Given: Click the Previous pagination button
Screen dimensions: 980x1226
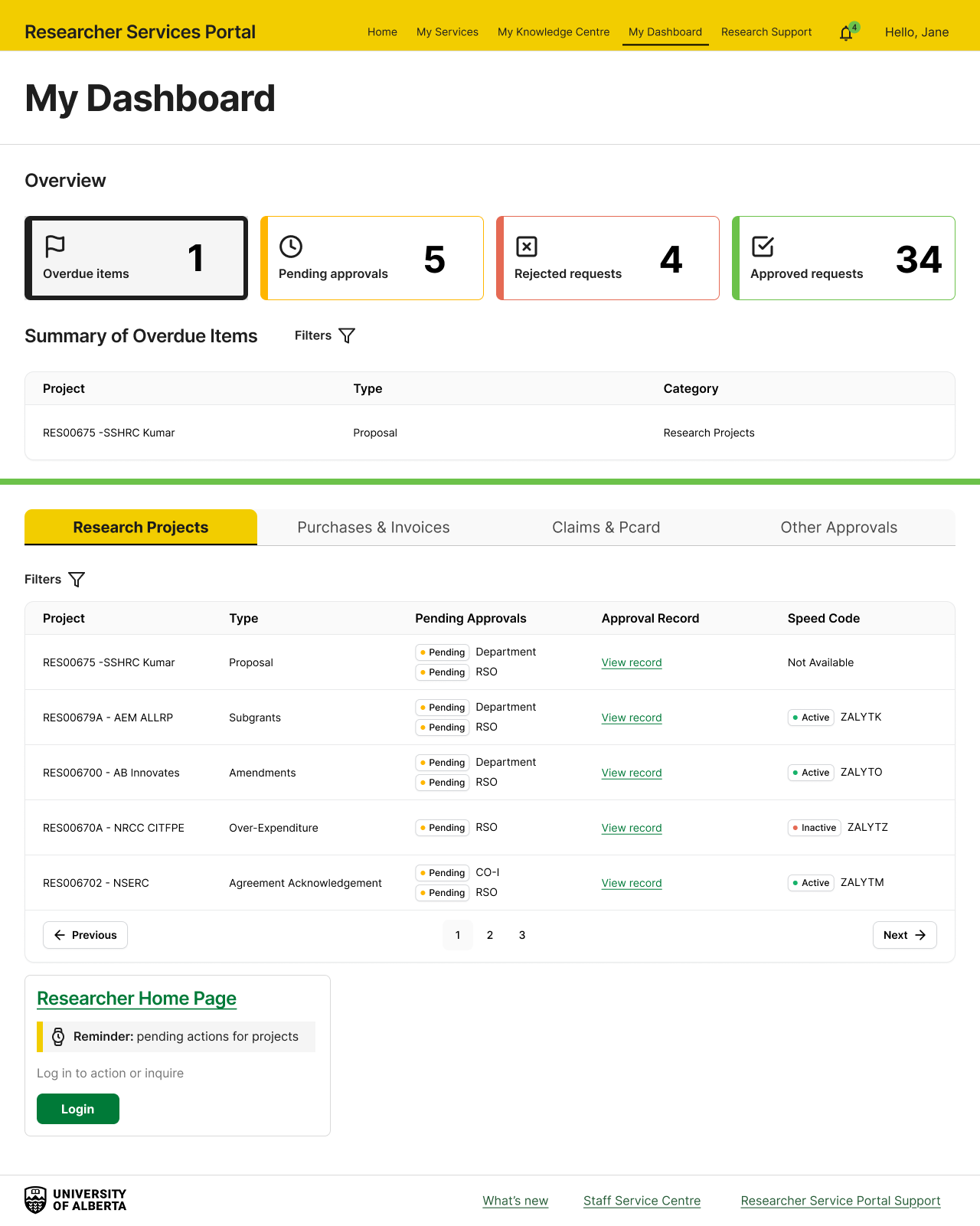Looking at the screenshot, I should (85, 935).
